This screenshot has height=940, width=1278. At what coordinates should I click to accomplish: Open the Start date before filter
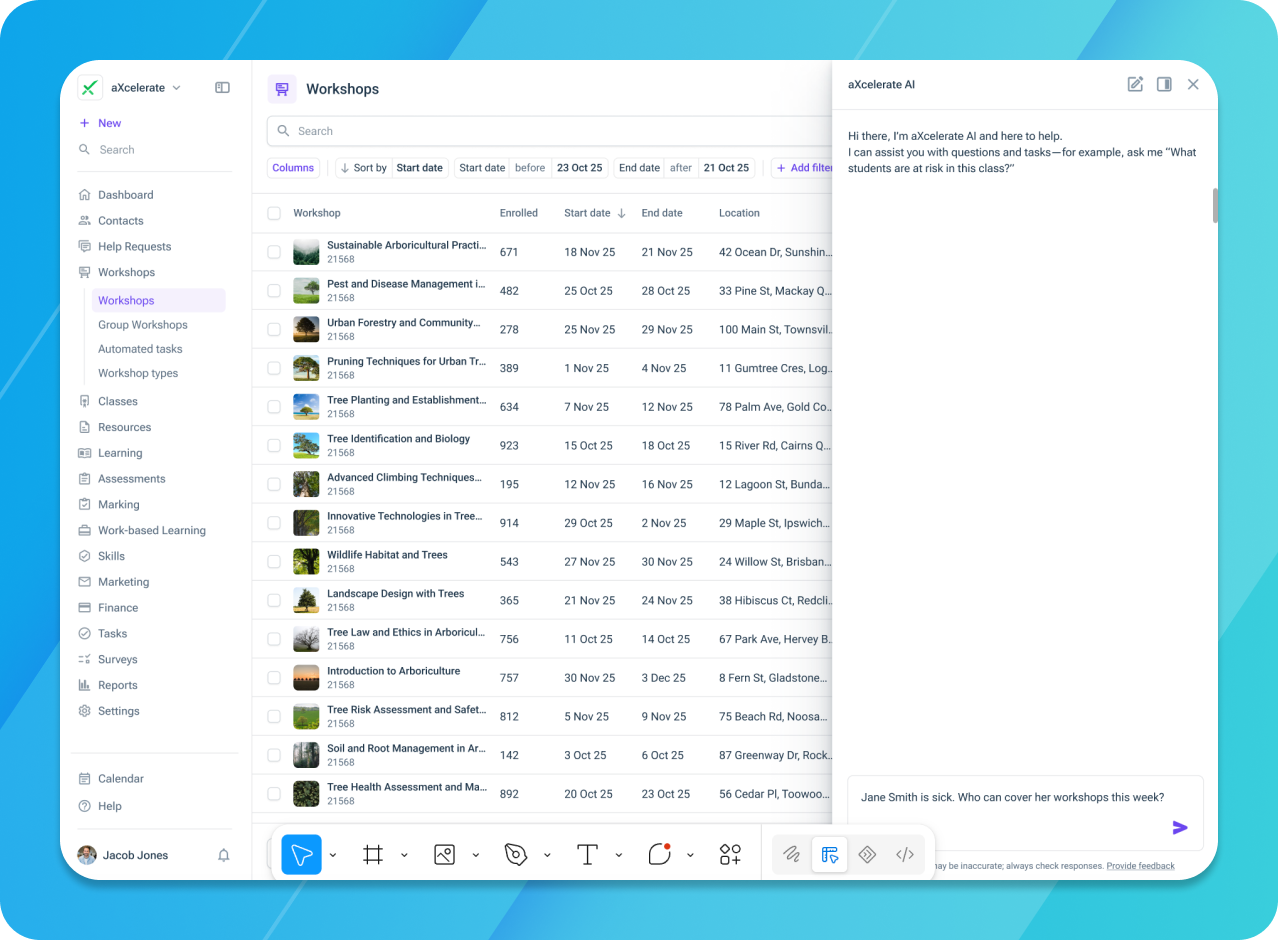[x=531, y=168]
